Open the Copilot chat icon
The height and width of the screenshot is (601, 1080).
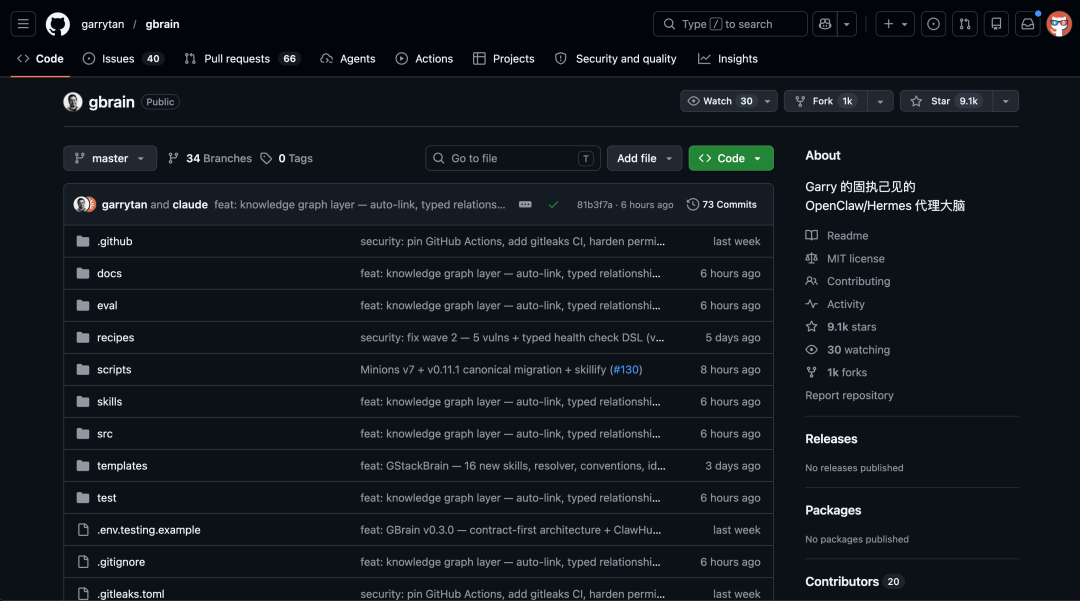pyautogui.click(x=824, y=24)
